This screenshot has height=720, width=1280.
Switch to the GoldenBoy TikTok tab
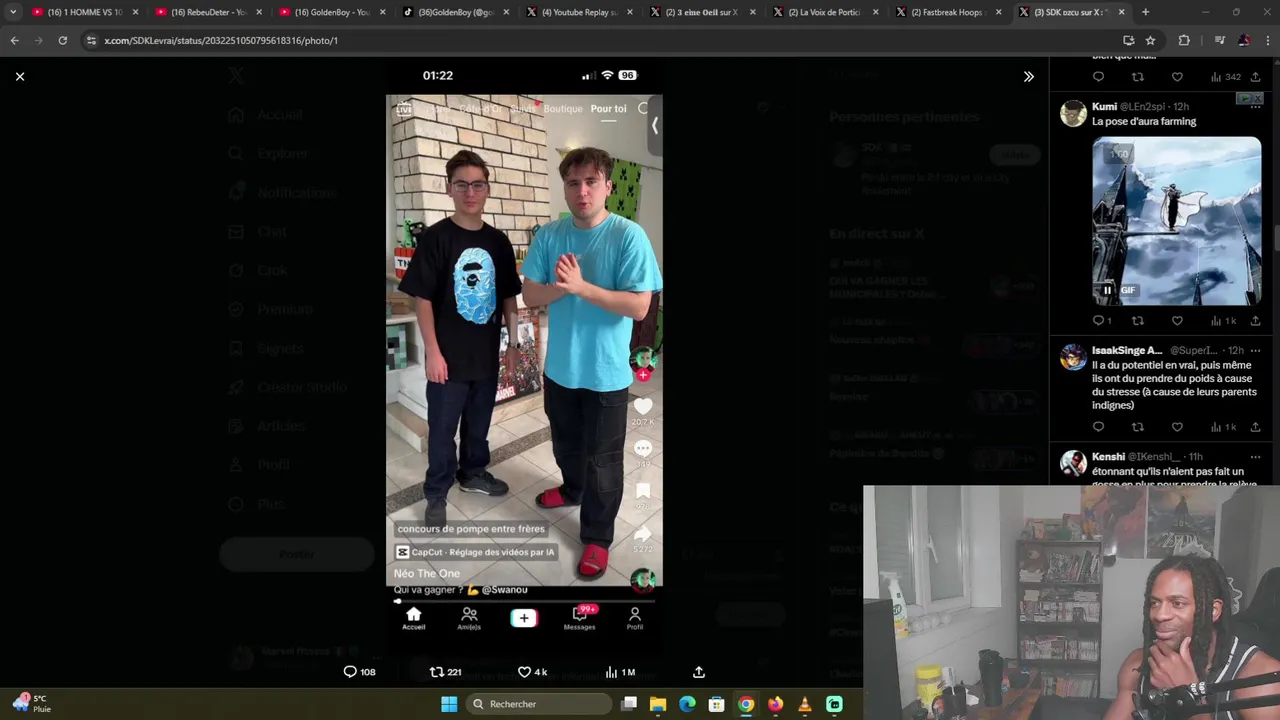tap(455, 12)
